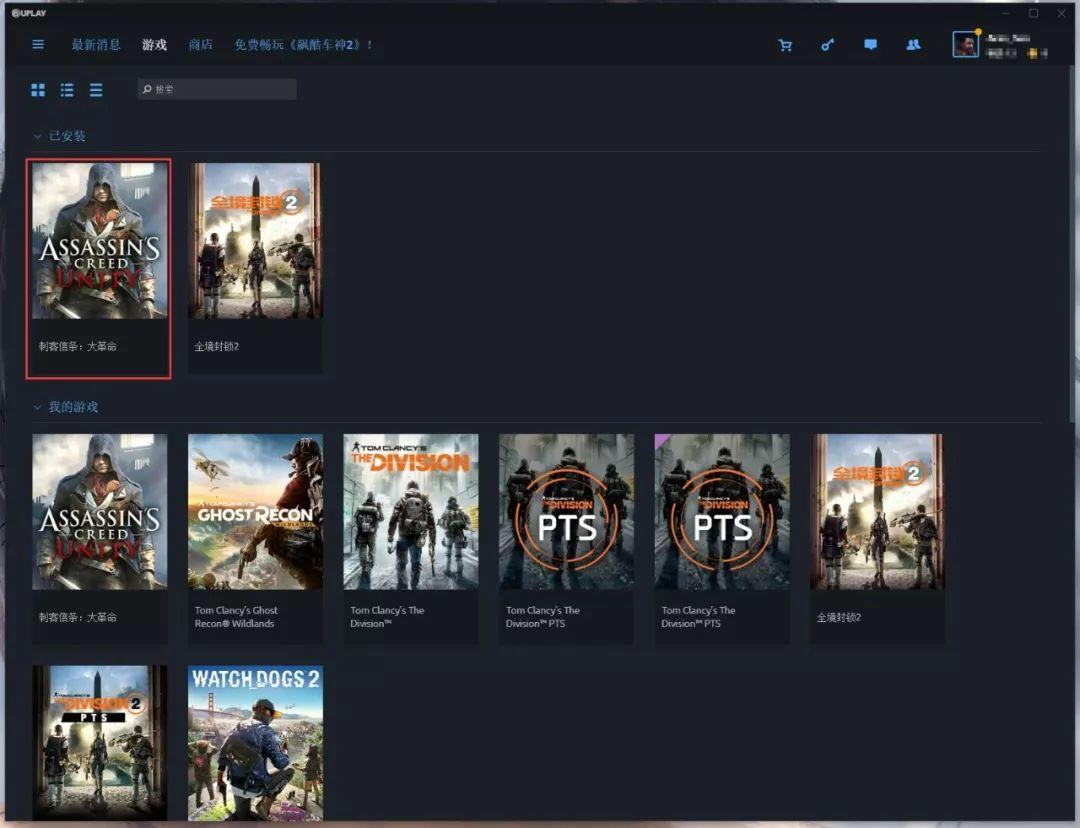This screenshot has width=1080, height=828.
Task: Open 全境封锁2 in the 我的游戏 section
Action: pyautogui.click(x=877, y=539)
